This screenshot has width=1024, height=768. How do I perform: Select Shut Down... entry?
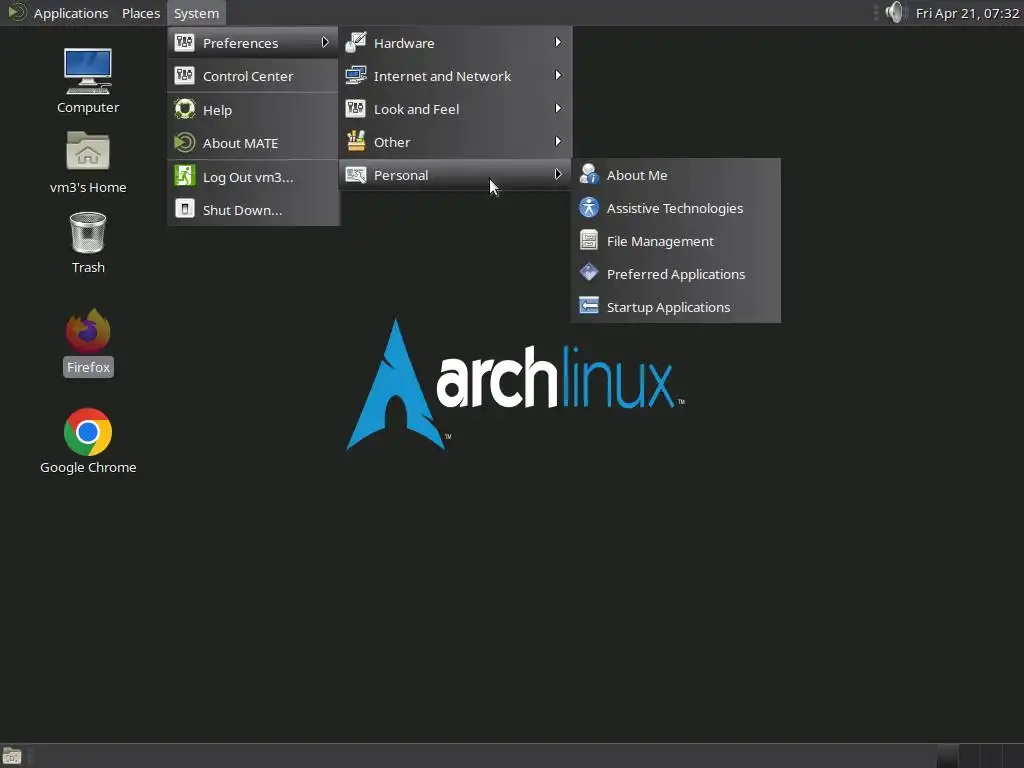click(253, 210)
